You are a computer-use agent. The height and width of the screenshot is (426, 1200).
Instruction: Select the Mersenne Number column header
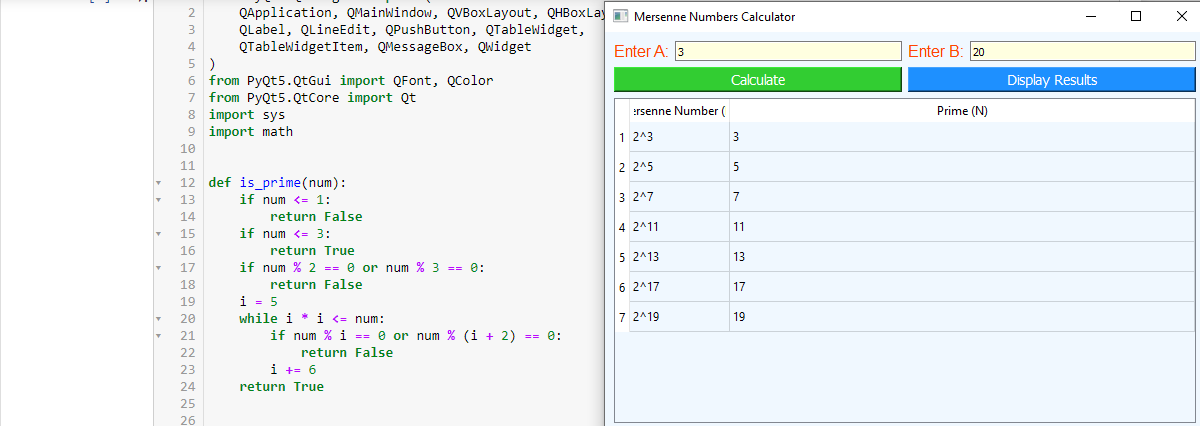[679, 111]
